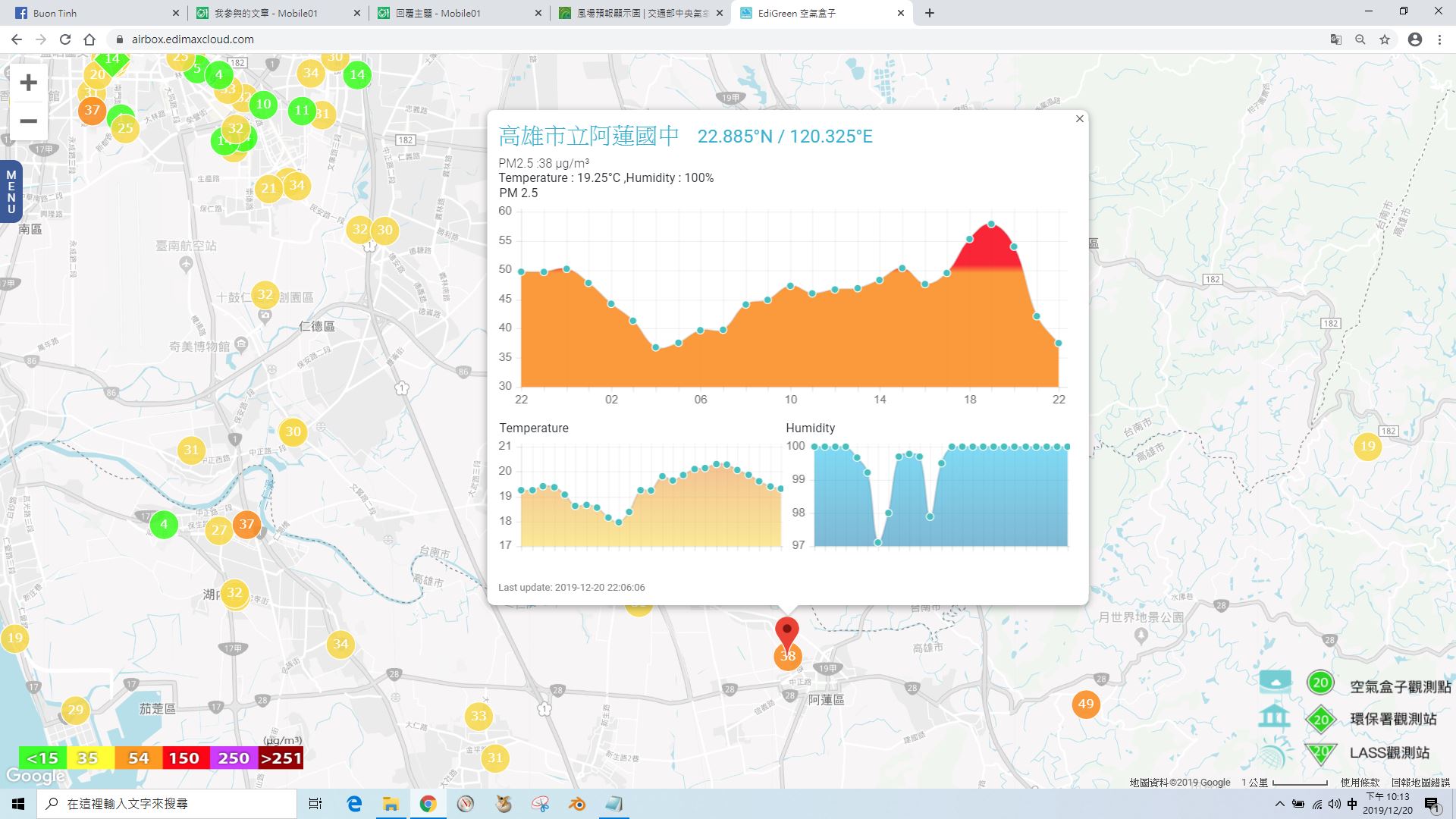Select the EdiGreen 空氣盒子 tab
Viewport: 1456px width, 819px height.
coord(823,13)
